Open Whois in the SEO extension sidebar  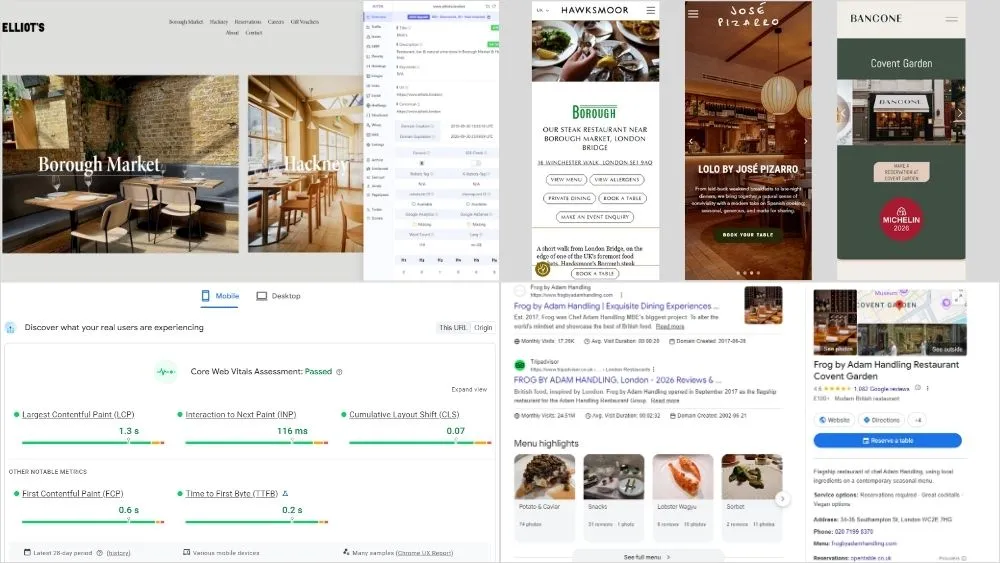[x=375, y=125]
